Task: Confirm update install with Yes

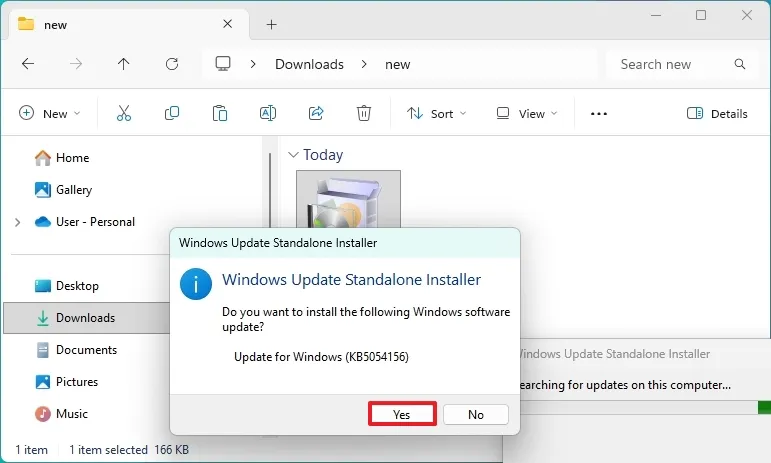Action: point(402,414)
